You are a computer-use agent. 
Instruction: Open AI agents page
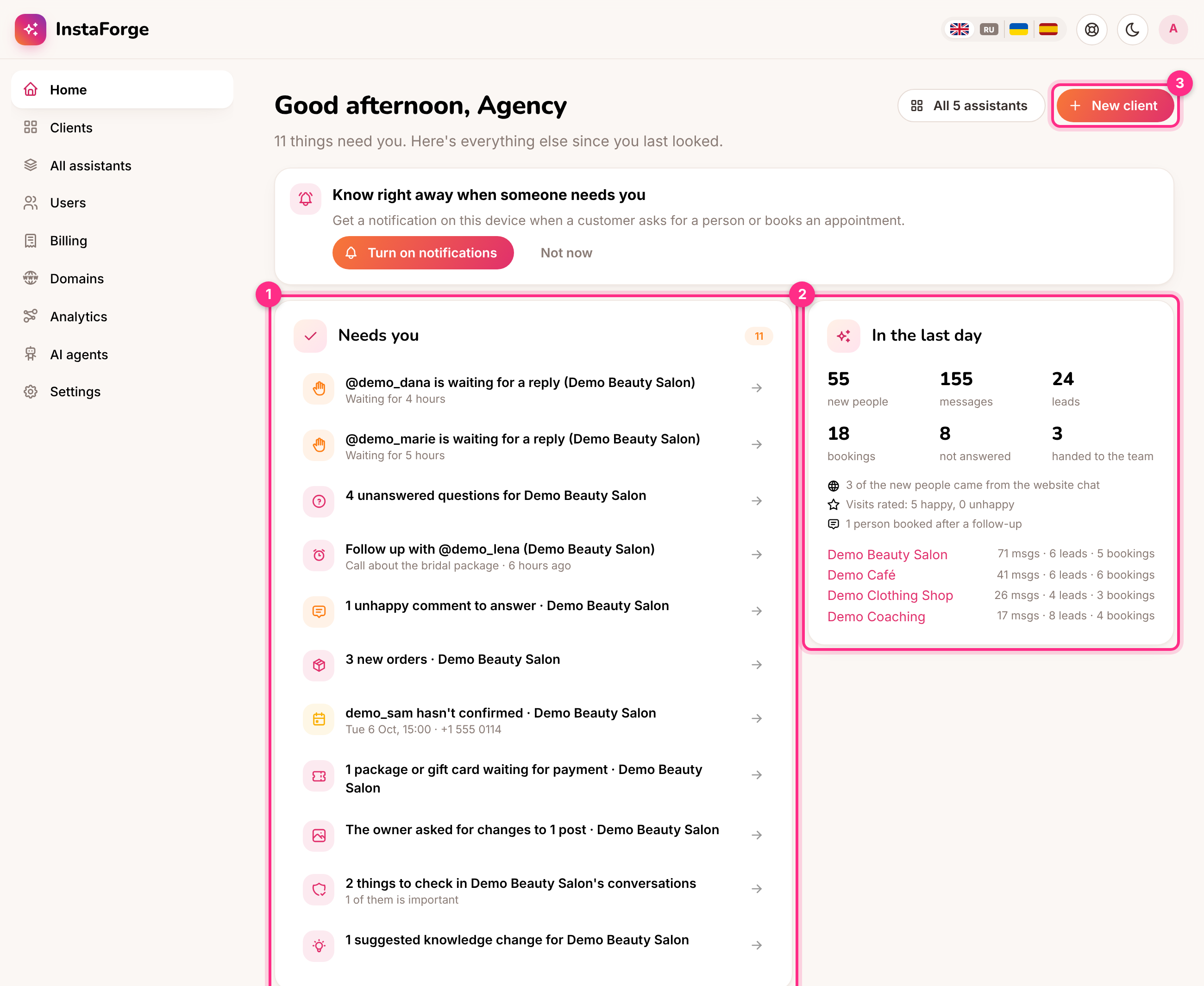[x=122, y=355]
